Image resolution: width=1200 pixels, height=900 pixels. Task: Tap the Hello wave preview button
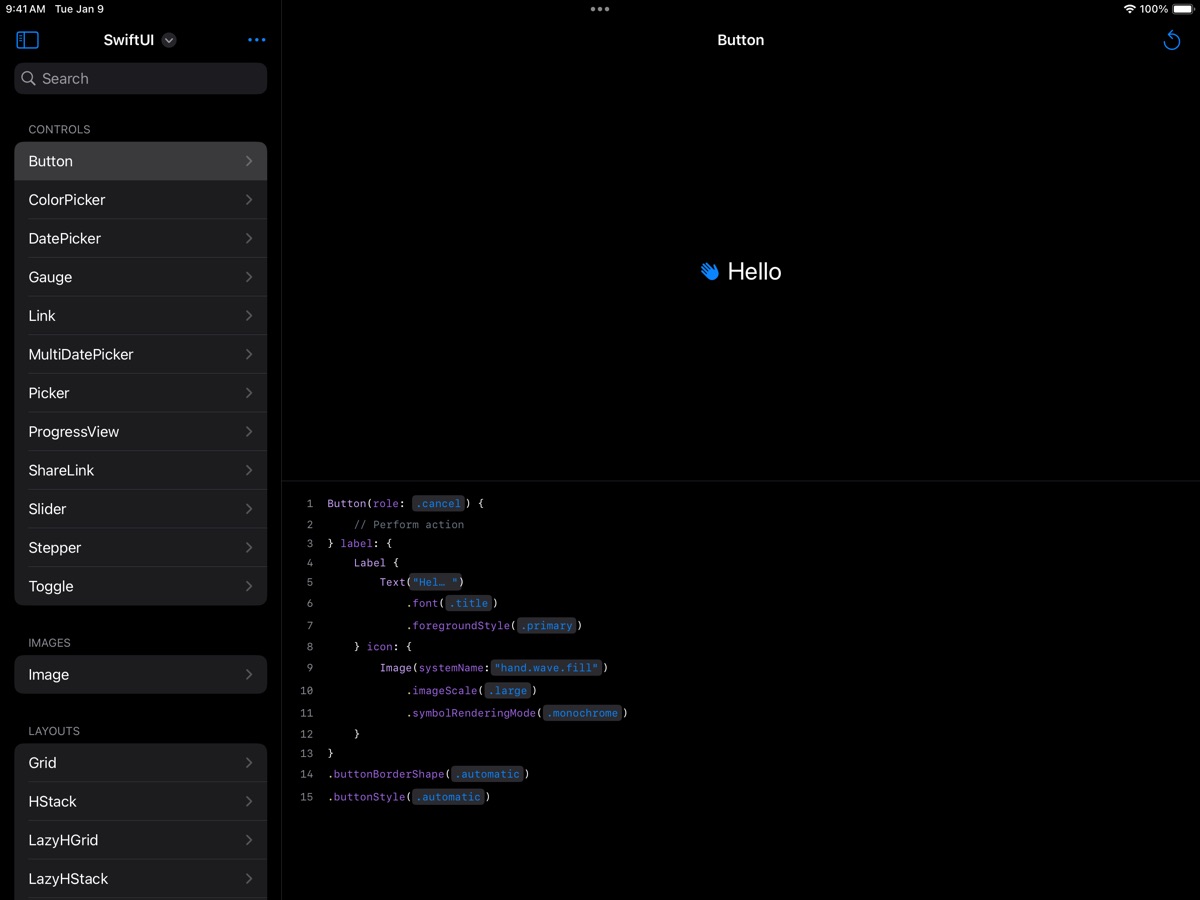coord(741,271)
